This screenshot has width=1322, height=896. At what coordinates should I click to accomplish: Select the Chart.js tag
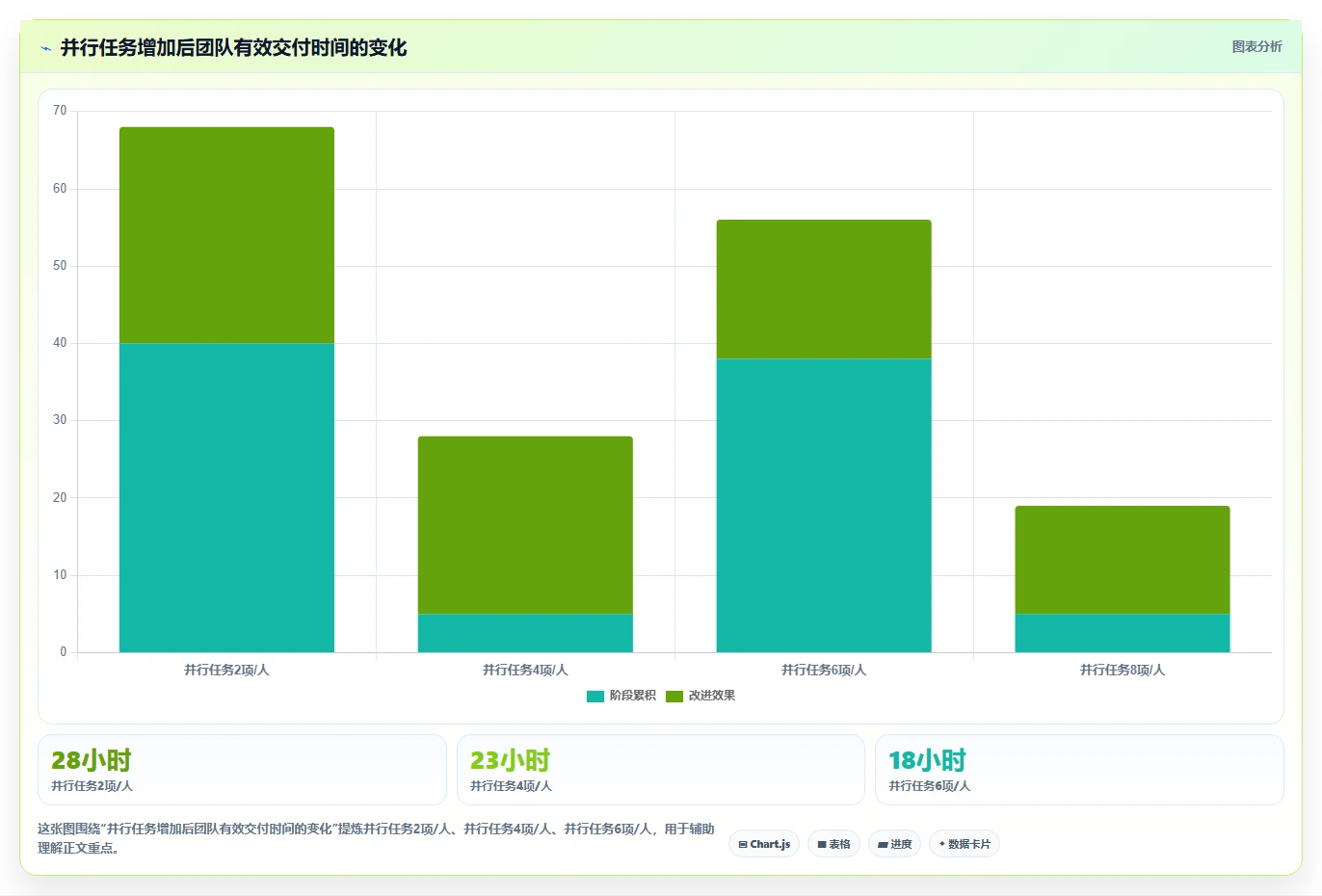pyautogui.click(x=764, y=844)
